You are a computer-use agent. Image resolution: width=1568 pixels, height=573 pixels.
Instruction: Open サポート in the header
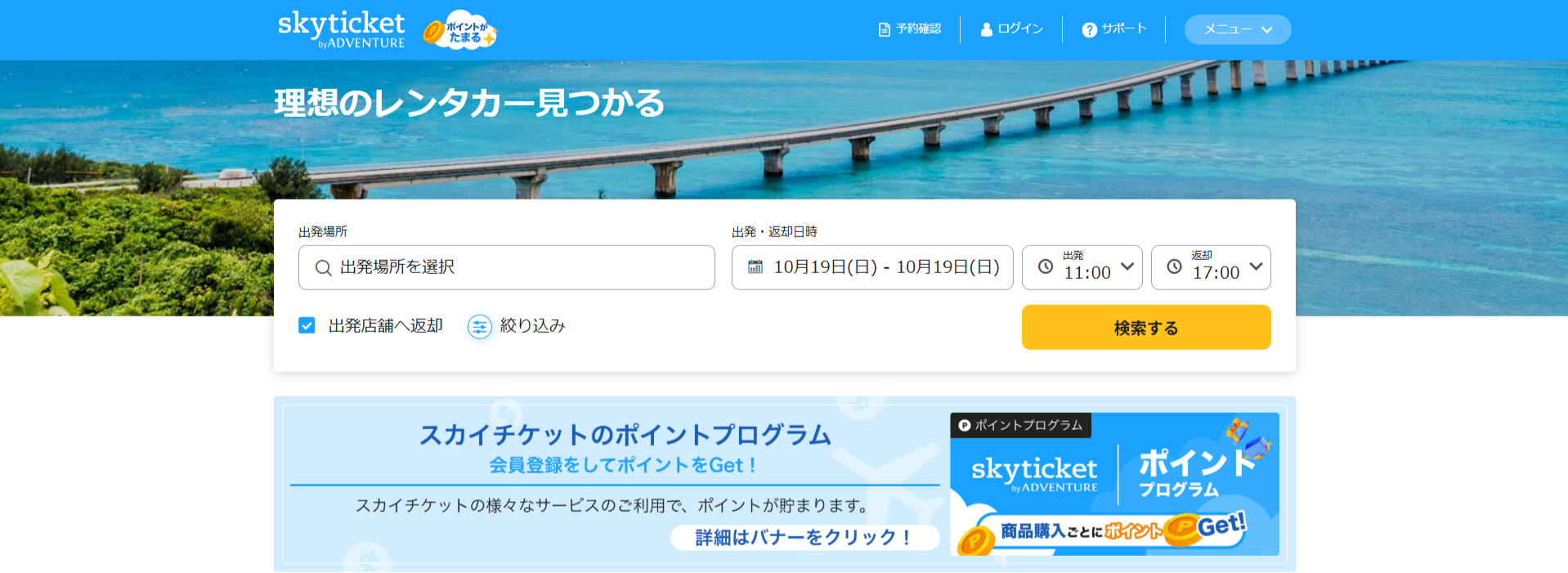pyautogui.click(x=1123, y=29)
